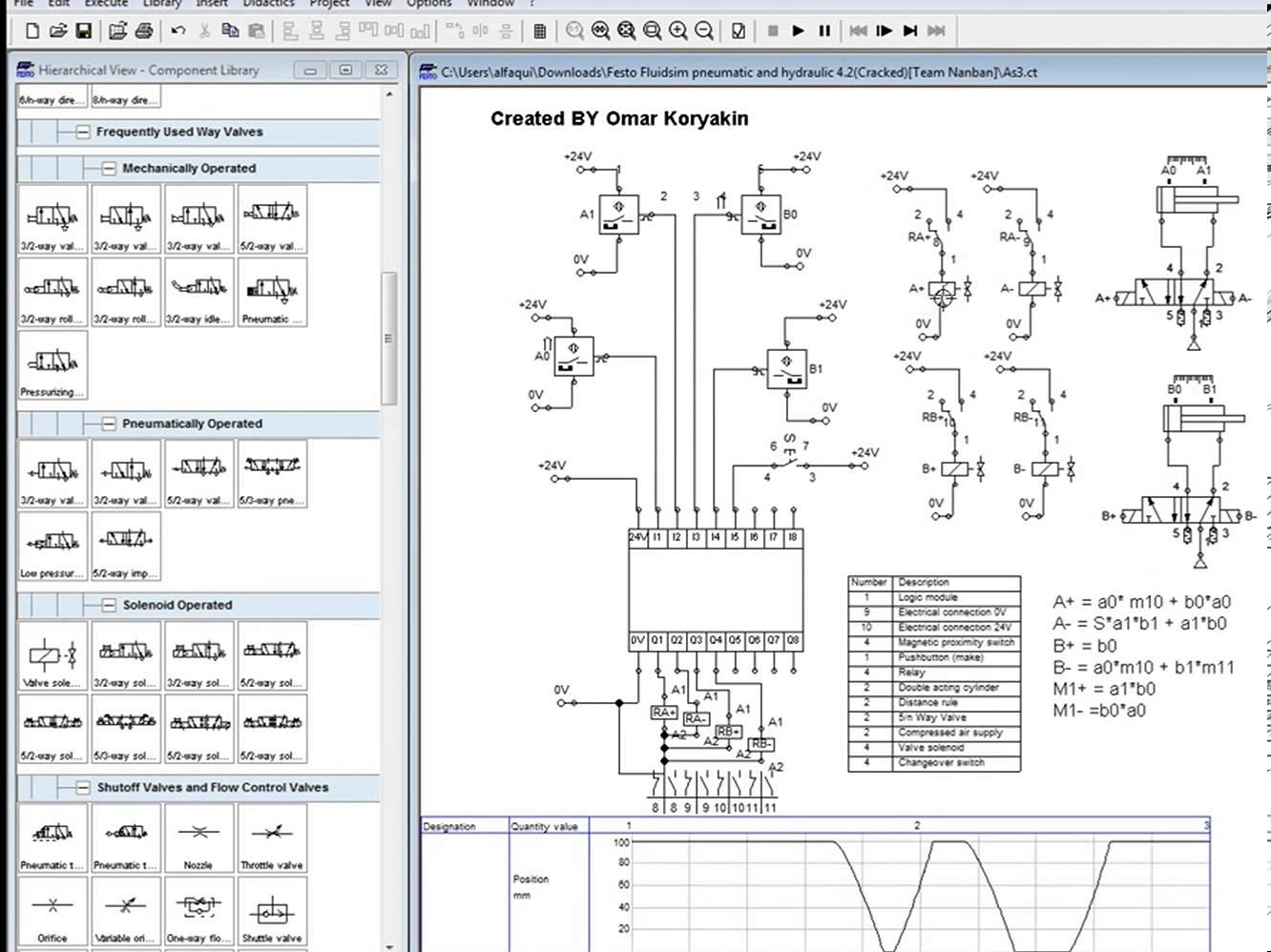Screen dimensions: 1271x952
Task: Save the current circuit diagram
Action: (x=85, y=31)
